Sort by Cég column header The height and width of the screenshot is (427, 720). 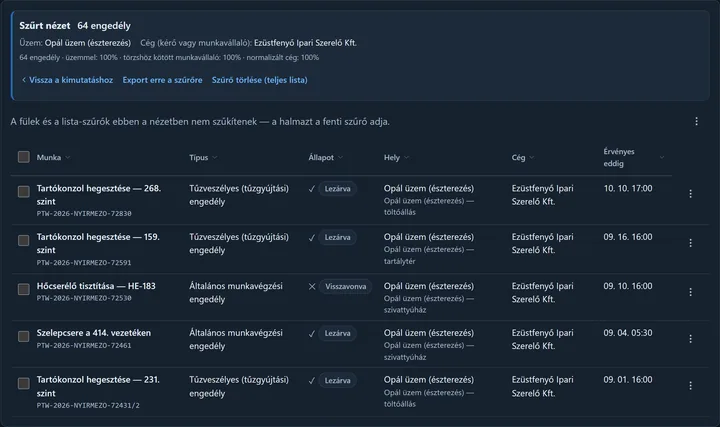523,157
